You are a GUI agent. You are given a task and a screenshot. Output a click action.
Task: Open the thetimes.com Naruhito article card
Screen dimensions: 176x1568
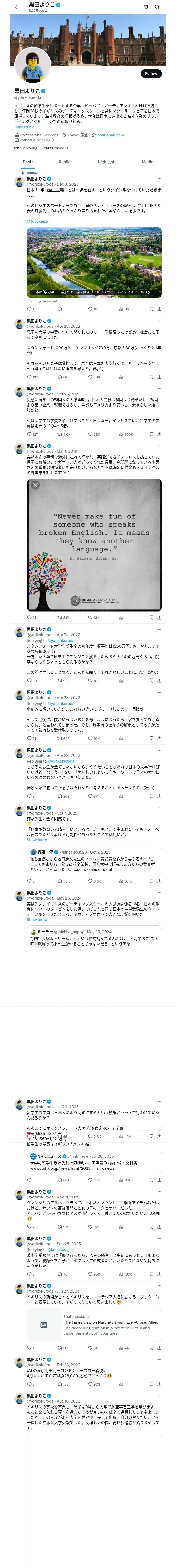(94, 1324)
